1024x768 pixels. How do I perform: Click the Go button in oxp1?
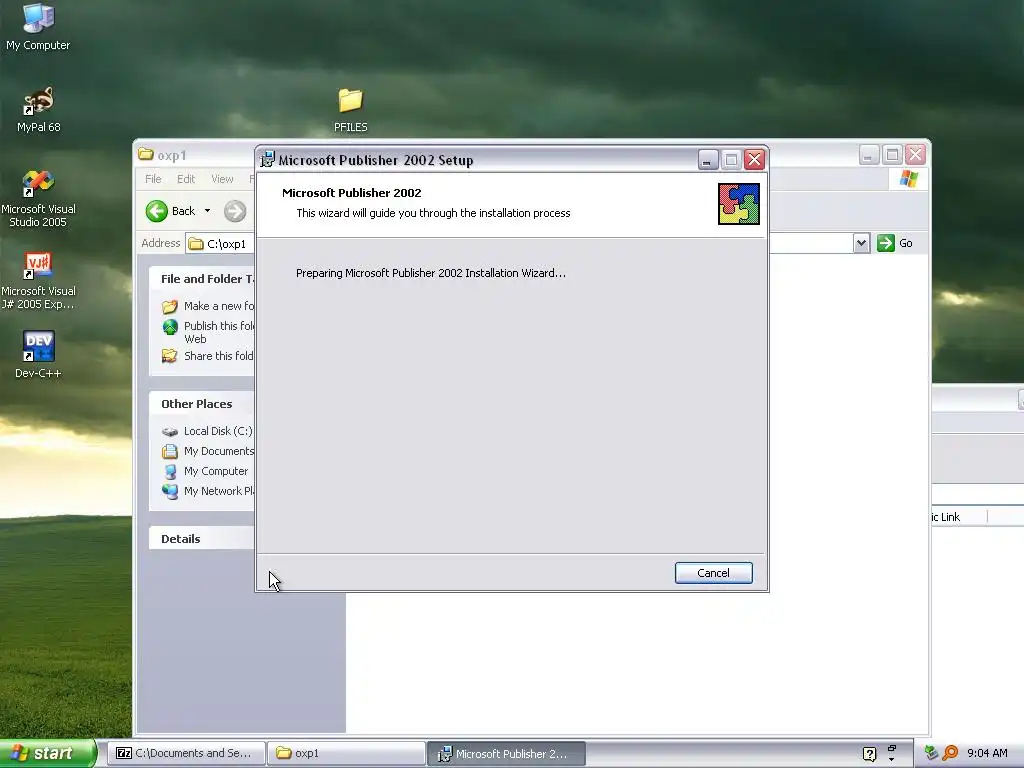[x=895, y=243]
